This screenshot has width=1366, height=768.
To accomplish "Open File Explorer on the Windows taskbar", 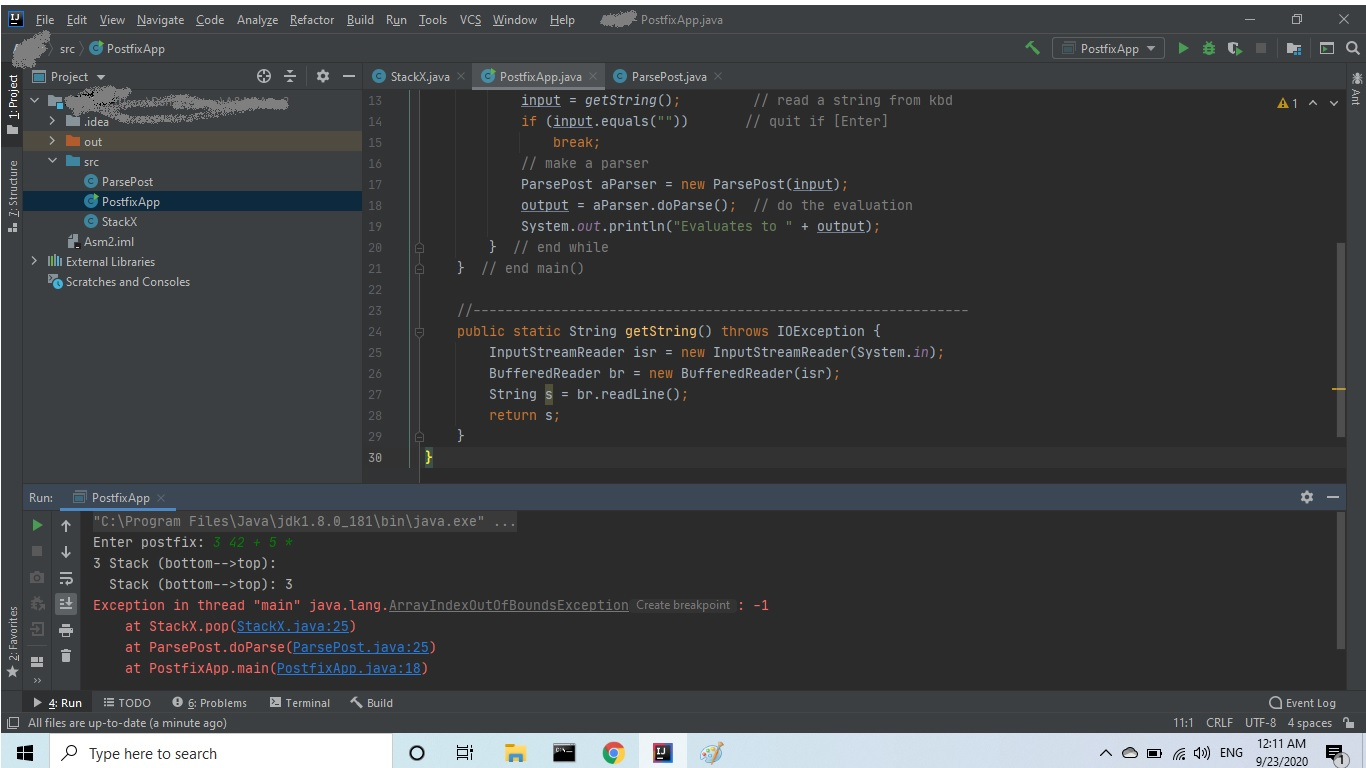I will (515, 753).
